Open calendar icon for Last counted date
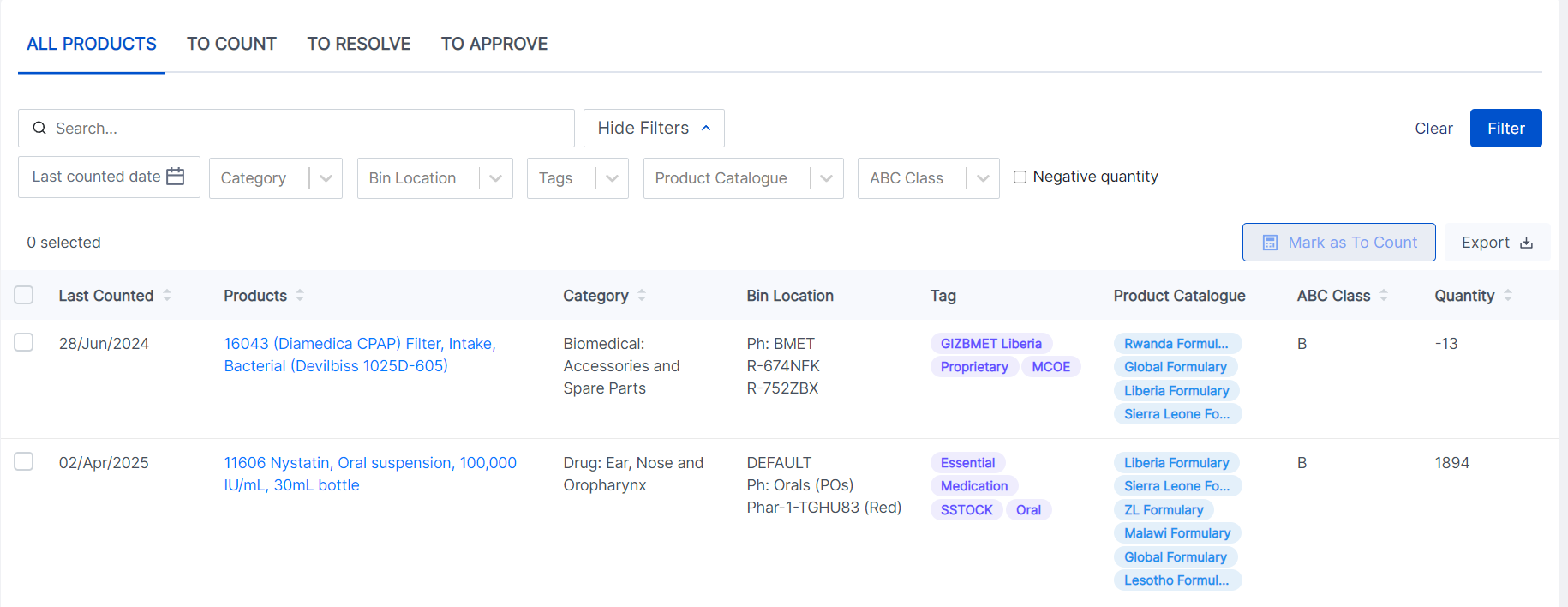 pyautogui.click(x=176, y=177)
